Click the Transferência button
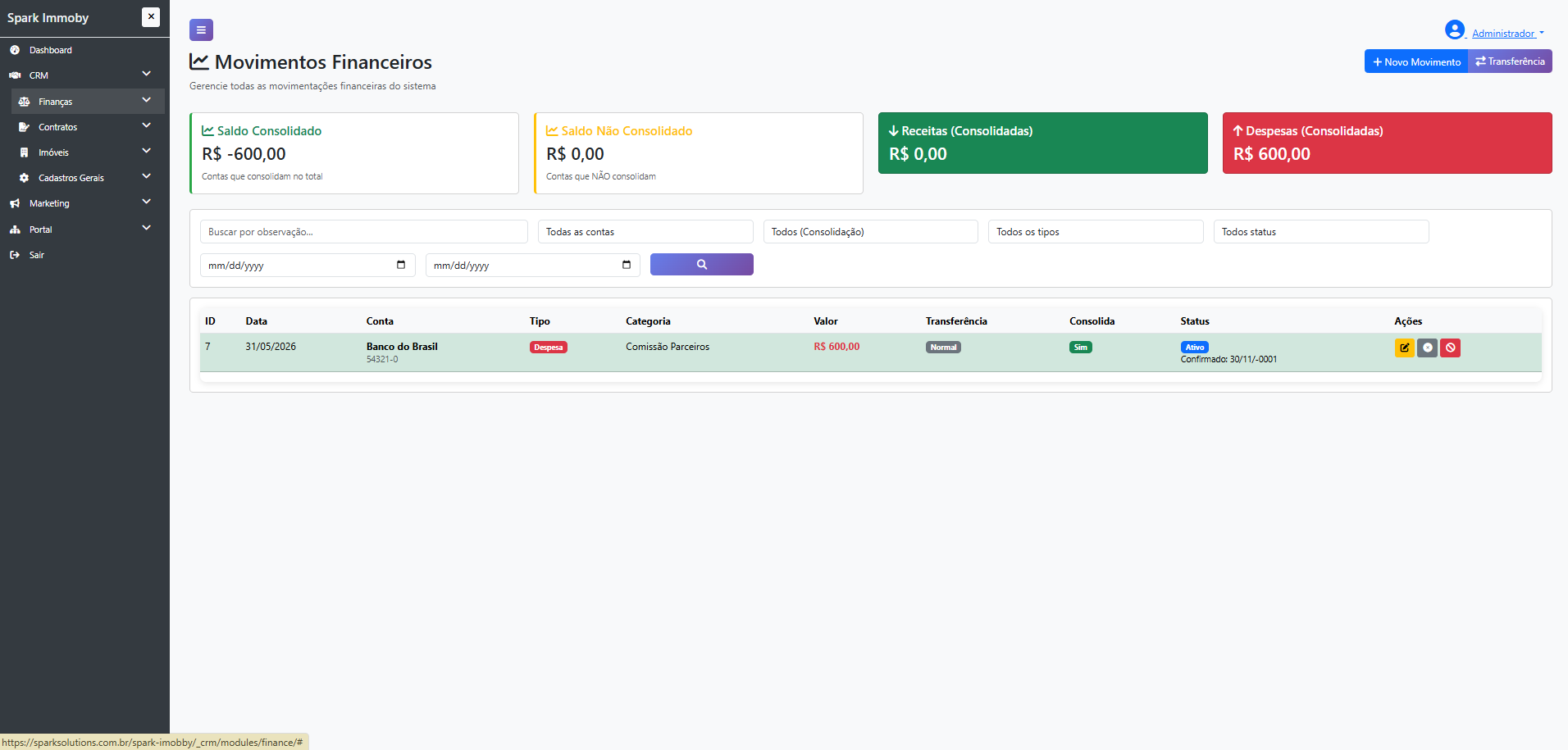1568x750 pixels. (x=1510, y=61)
